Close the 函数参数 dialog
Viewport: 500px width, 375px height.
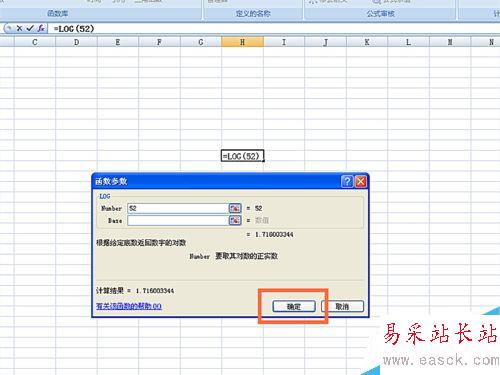(x=361, y=182)
